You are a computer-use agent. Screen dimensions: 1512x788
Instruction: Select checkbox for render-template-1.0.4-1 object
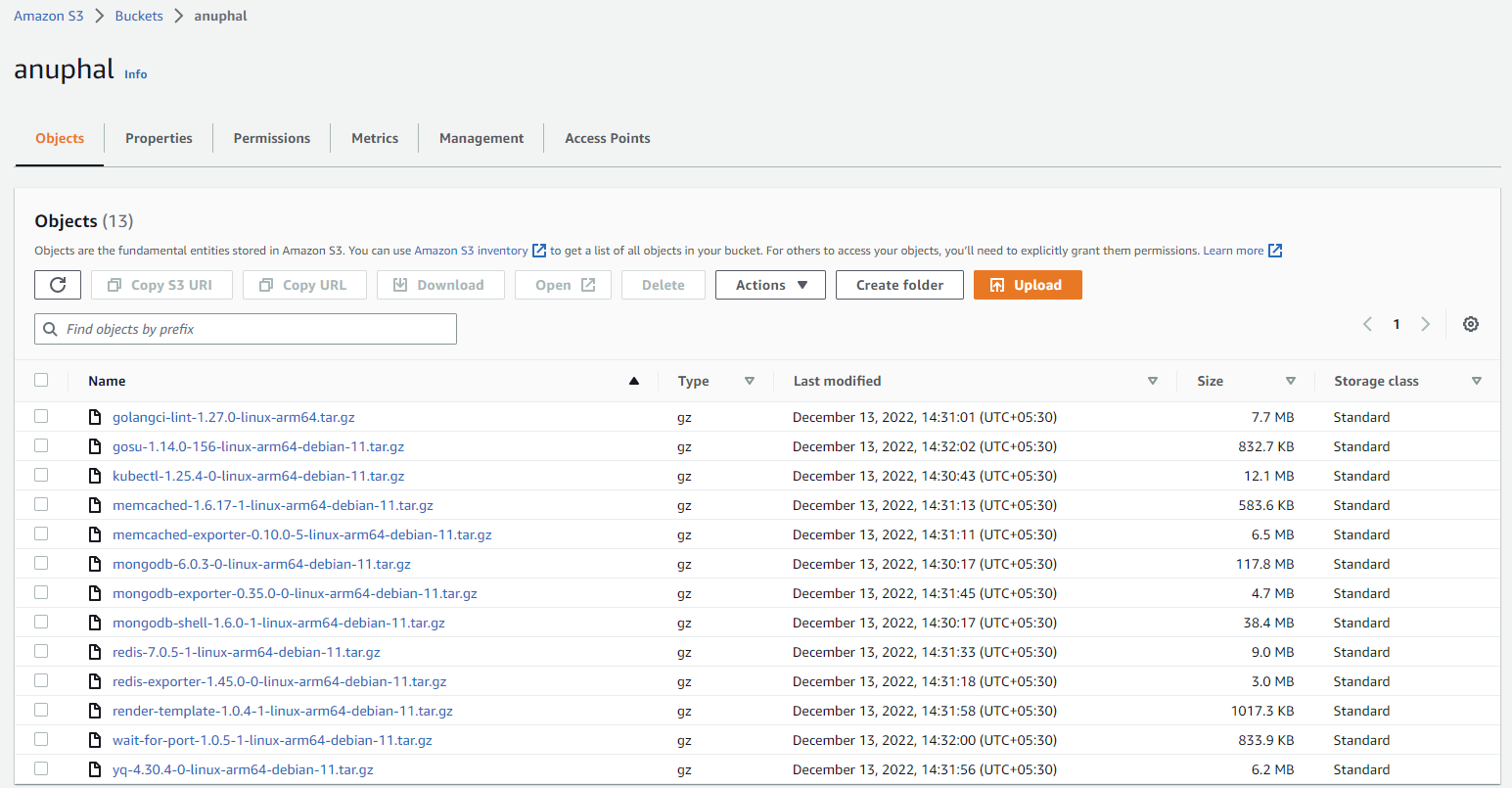coord(41,710)
